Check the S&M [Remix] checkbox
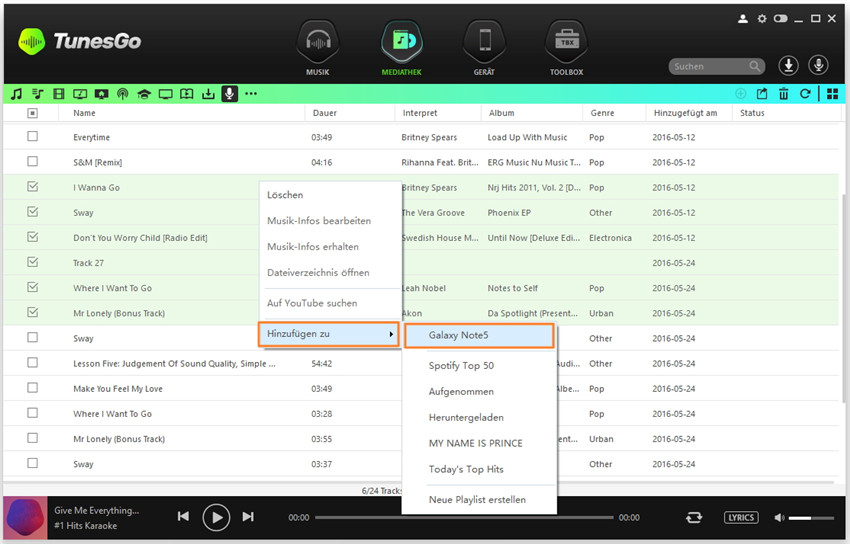The image size is (850, 544). 33,161
